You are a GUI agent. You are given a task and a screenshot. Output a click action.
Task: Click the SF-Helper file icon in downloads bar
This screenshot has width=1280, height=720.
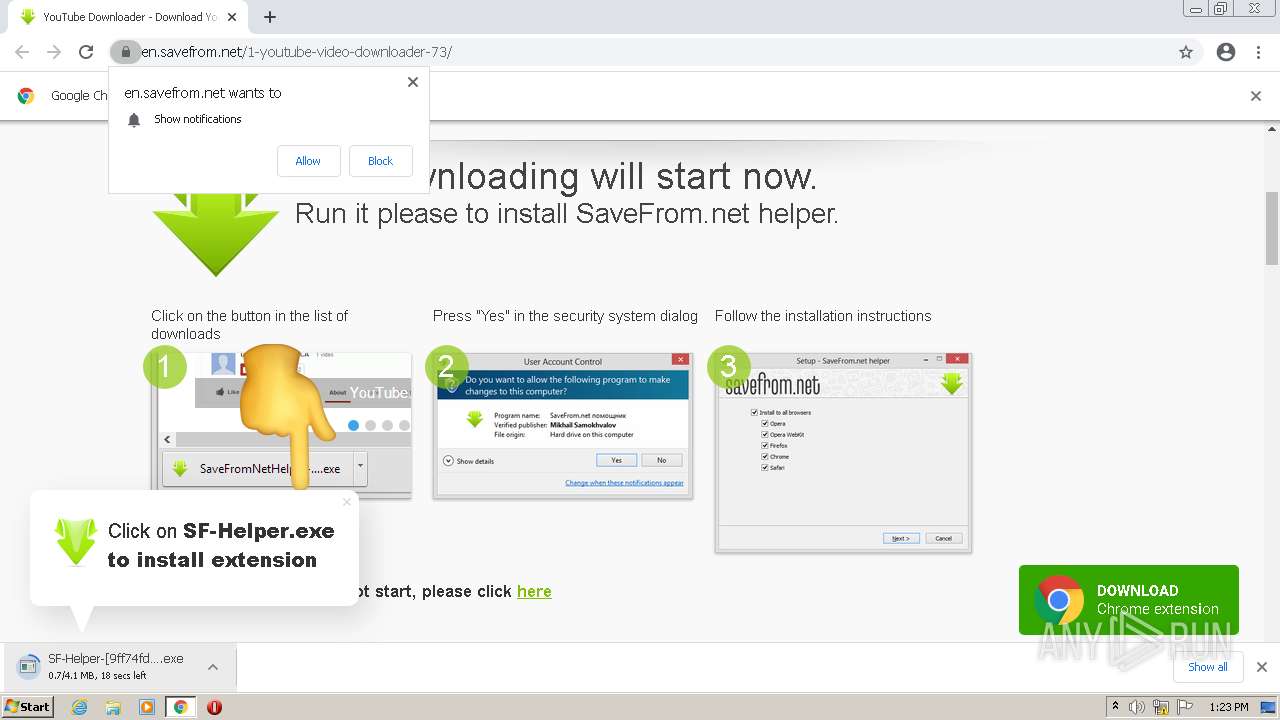tap(26, 666)
